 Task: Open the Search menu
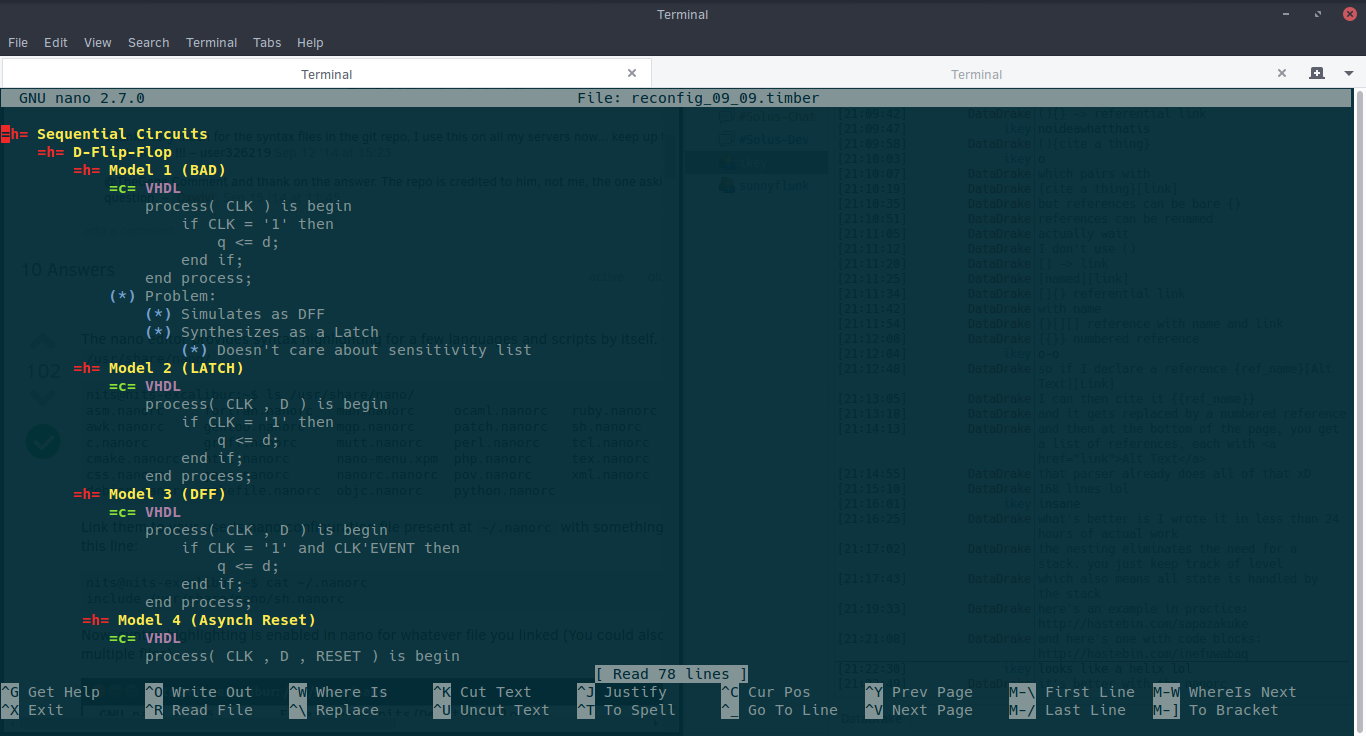[x=148, y=43]
